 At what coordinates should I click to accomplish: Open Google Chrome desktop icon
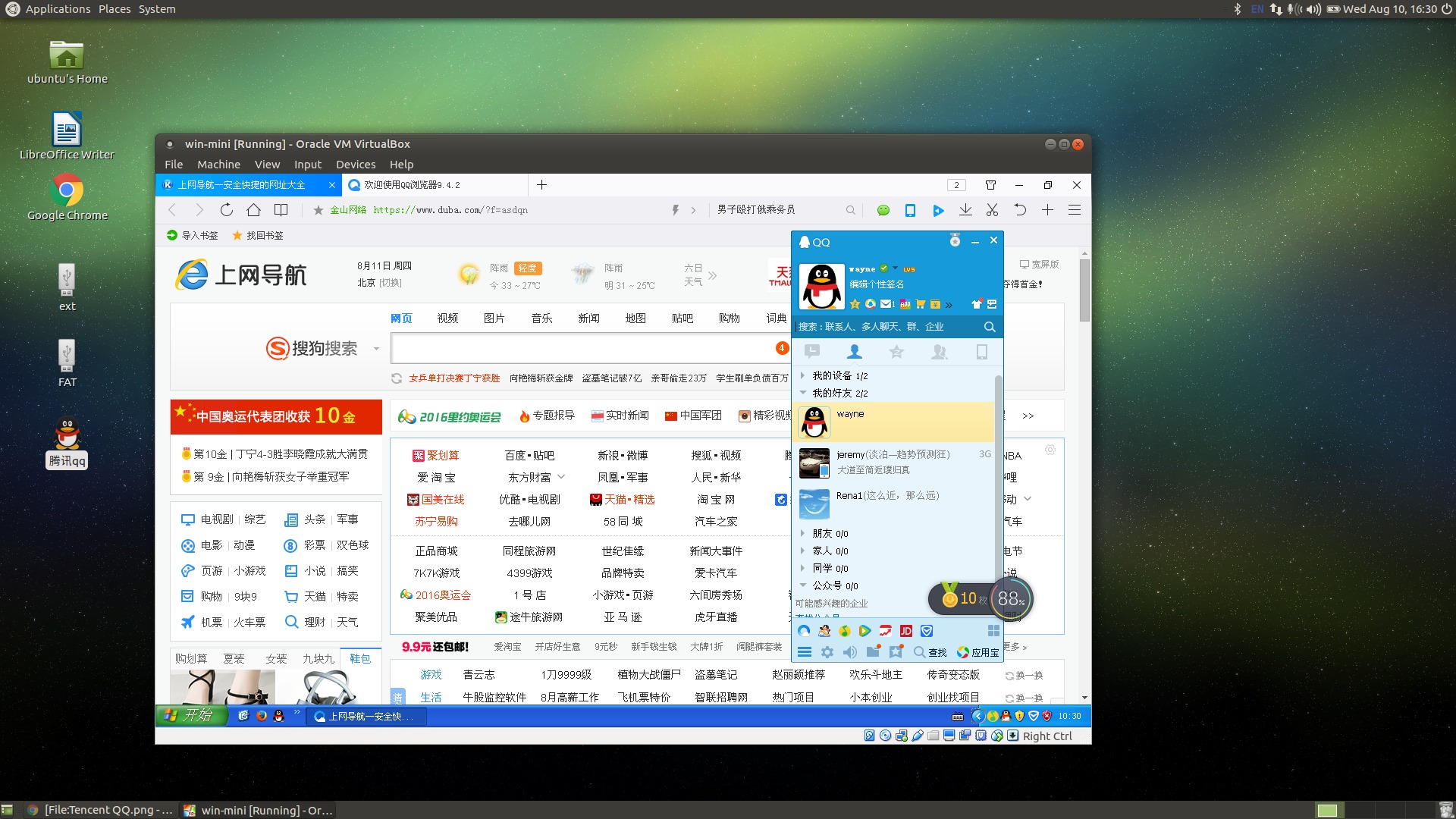(x=67, y=197)
